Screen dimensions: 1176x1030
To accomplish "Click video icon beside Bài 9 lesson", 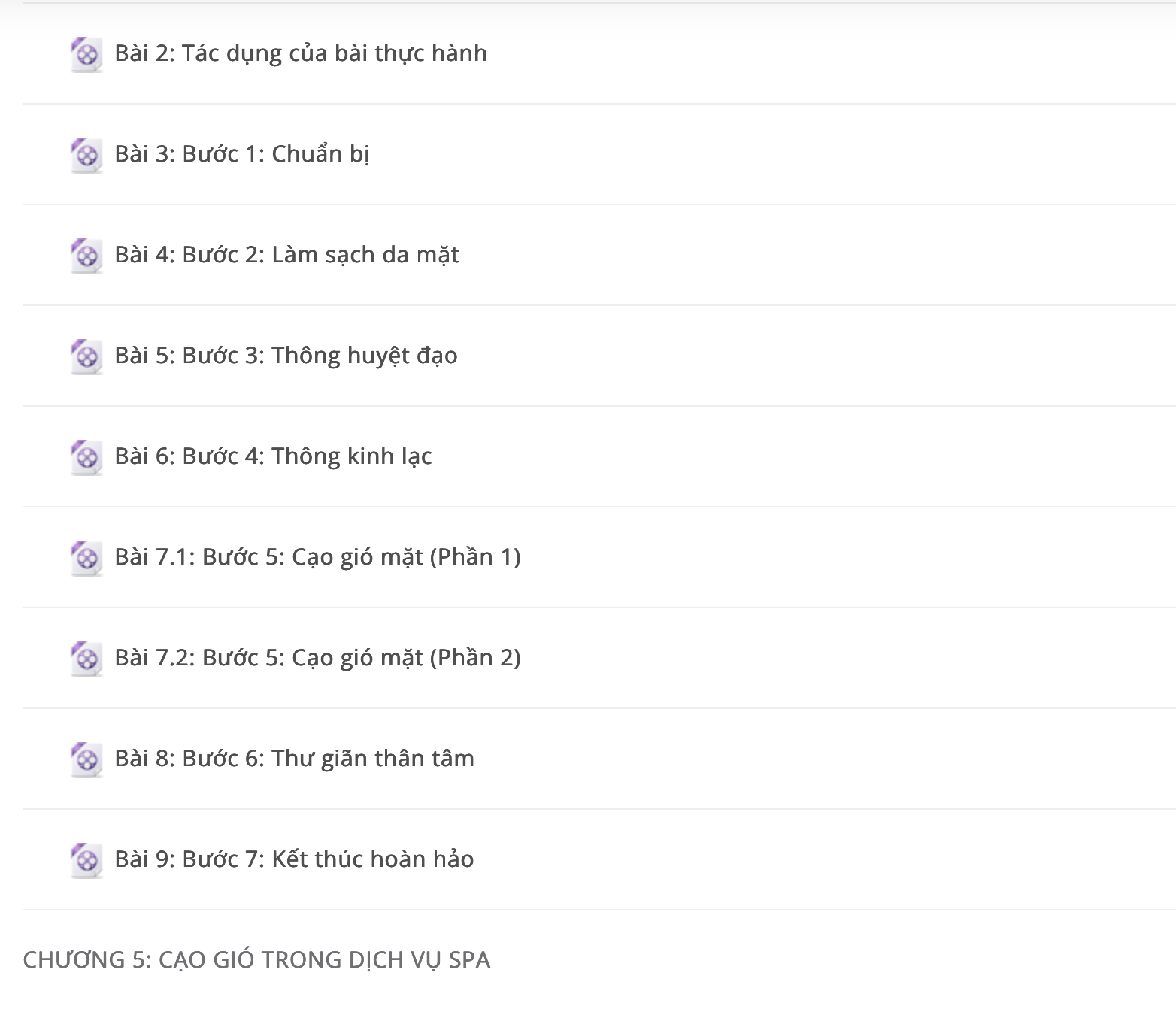I will click(86, 861).
